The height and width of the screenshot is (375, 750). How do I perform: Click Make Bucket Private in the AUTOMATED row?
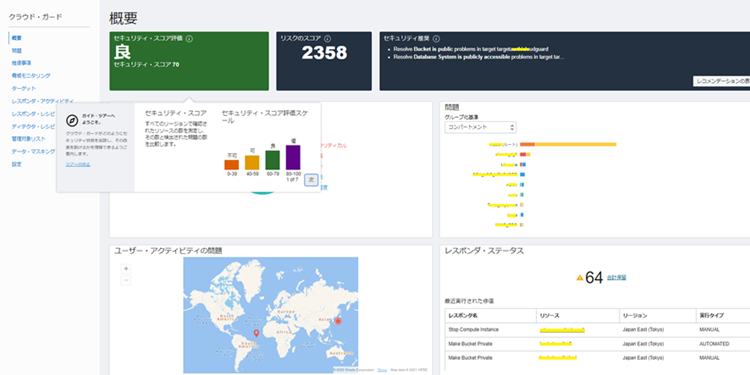[x=471, y=343]
